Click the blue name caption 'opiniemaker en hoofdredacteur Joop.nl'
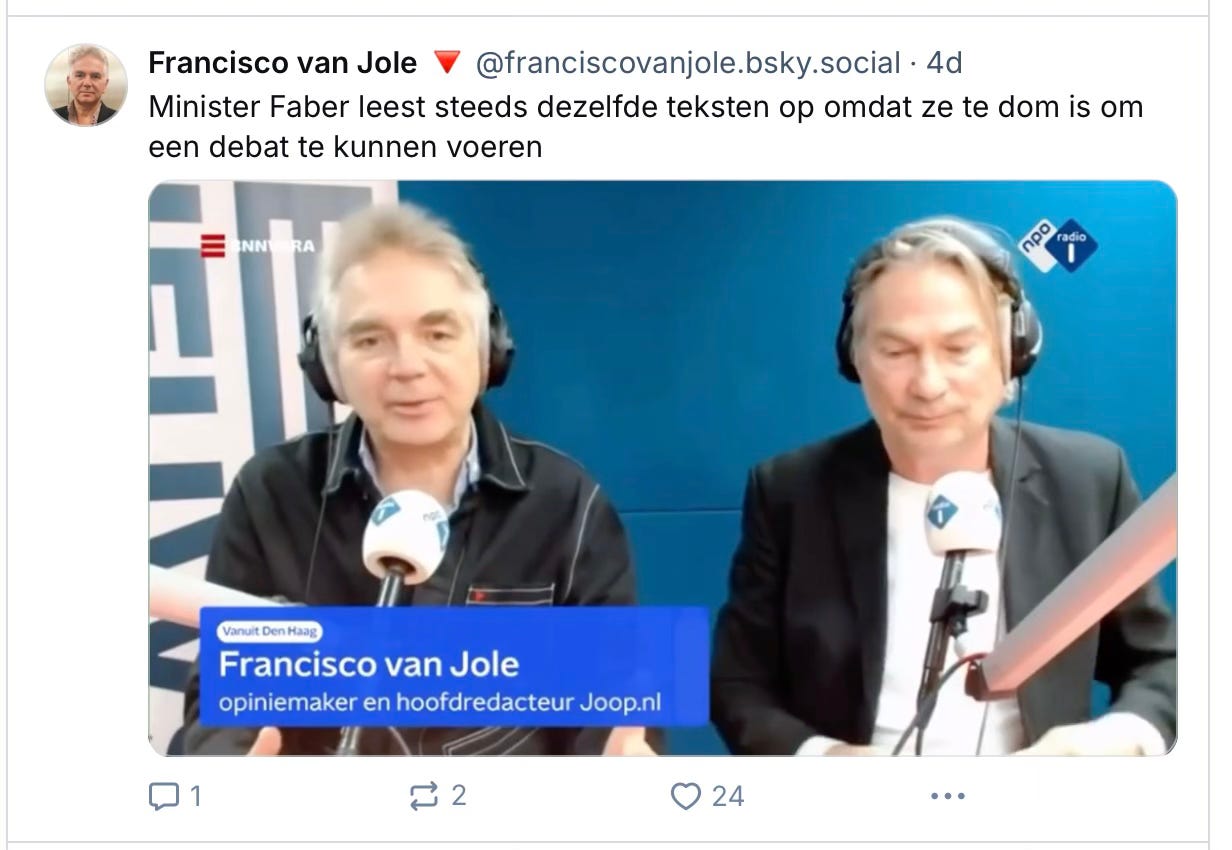This screenshot has width=1232, height=850. [x=440, y=703]
